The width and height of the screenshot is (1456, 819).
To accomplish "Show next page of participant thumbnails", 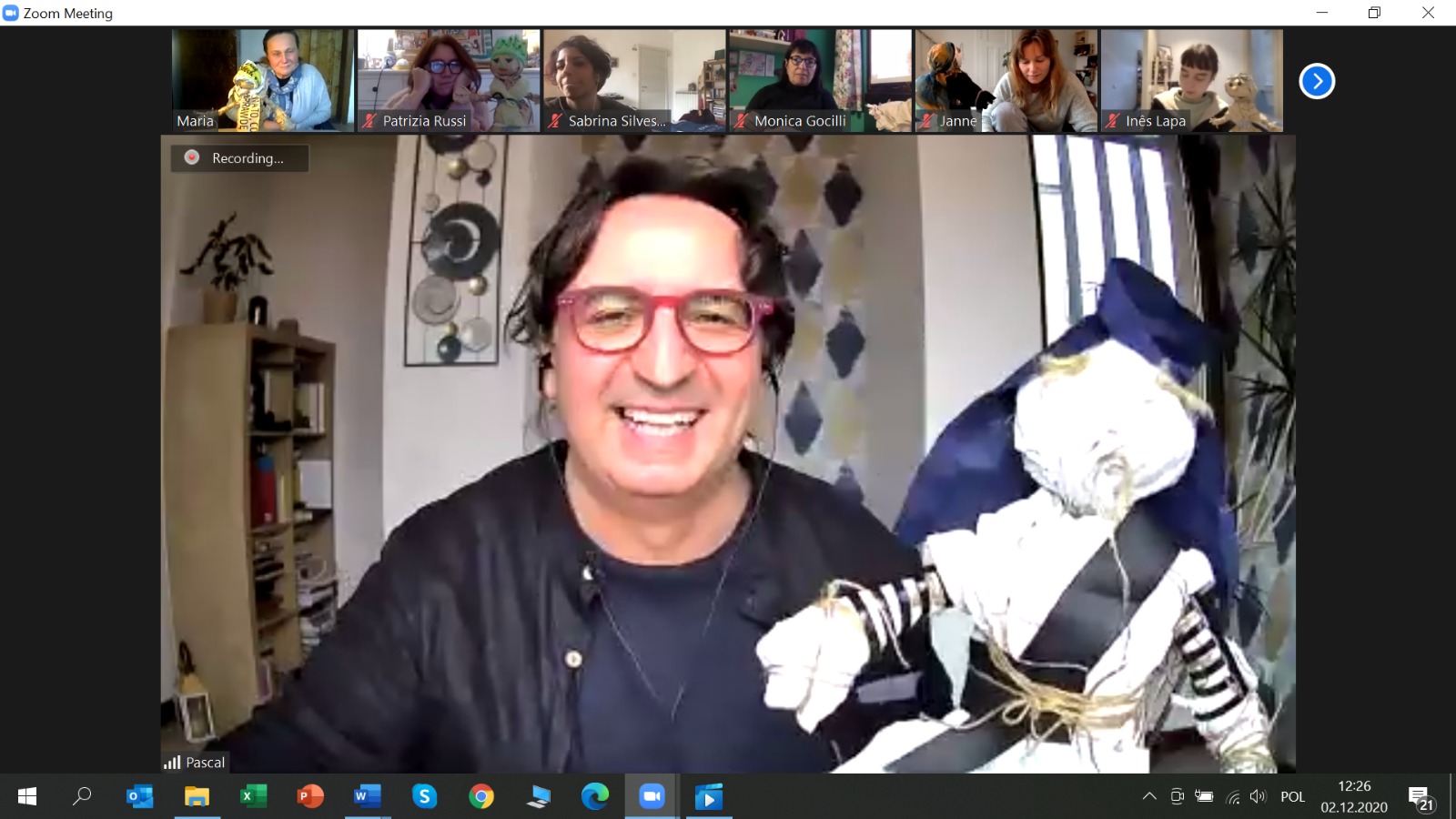I will (x=1317, y=81).
